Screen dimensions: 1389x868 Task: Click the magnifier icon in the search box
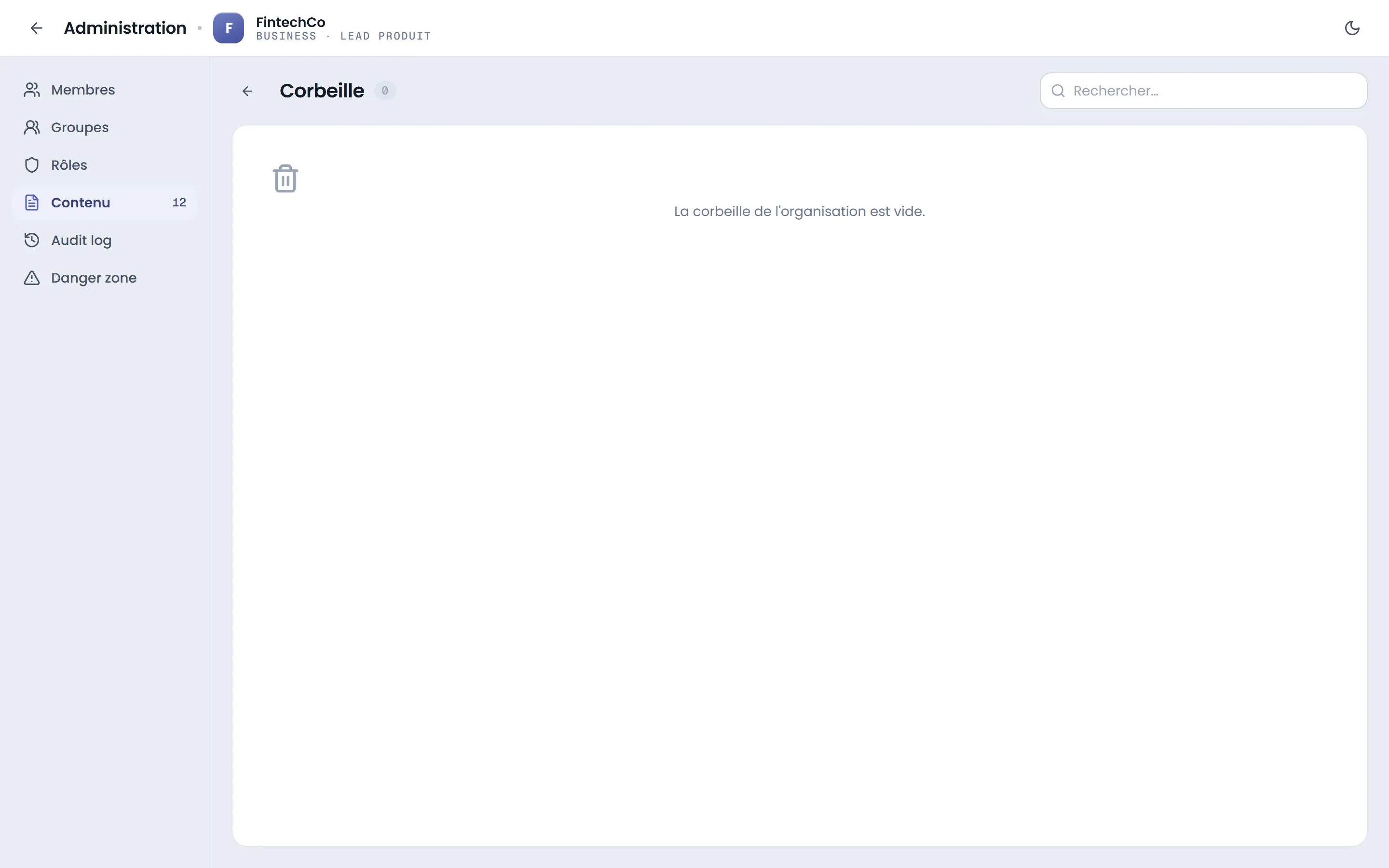[x=1058, y=91]
